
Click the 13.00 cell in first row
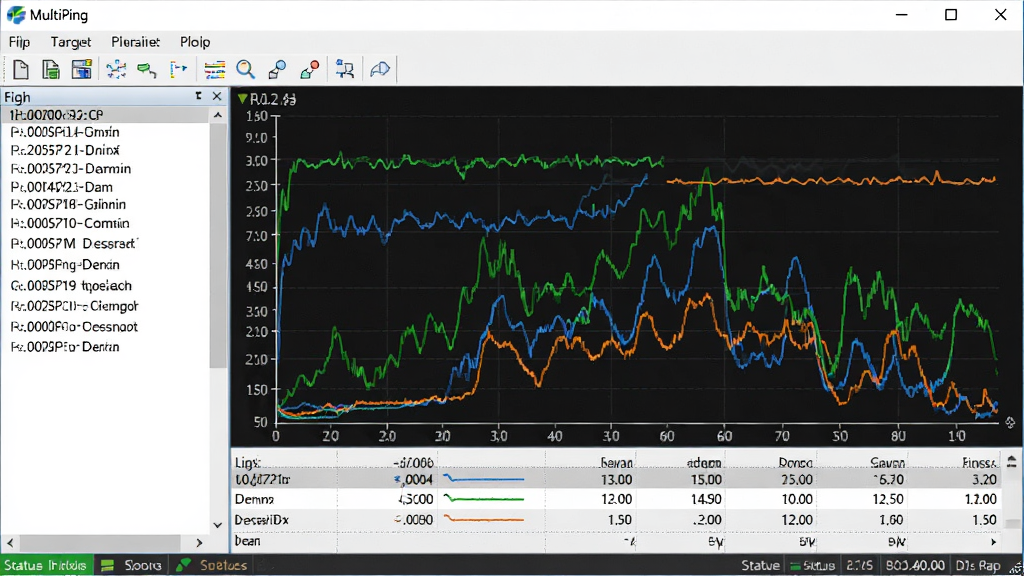[616, 479]
